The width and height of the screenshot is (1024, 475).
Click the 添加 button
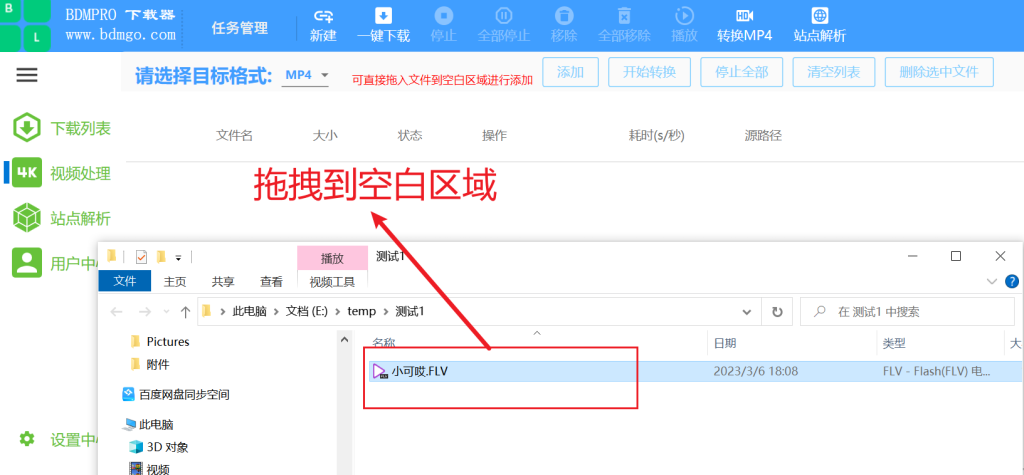coord(570,72)
